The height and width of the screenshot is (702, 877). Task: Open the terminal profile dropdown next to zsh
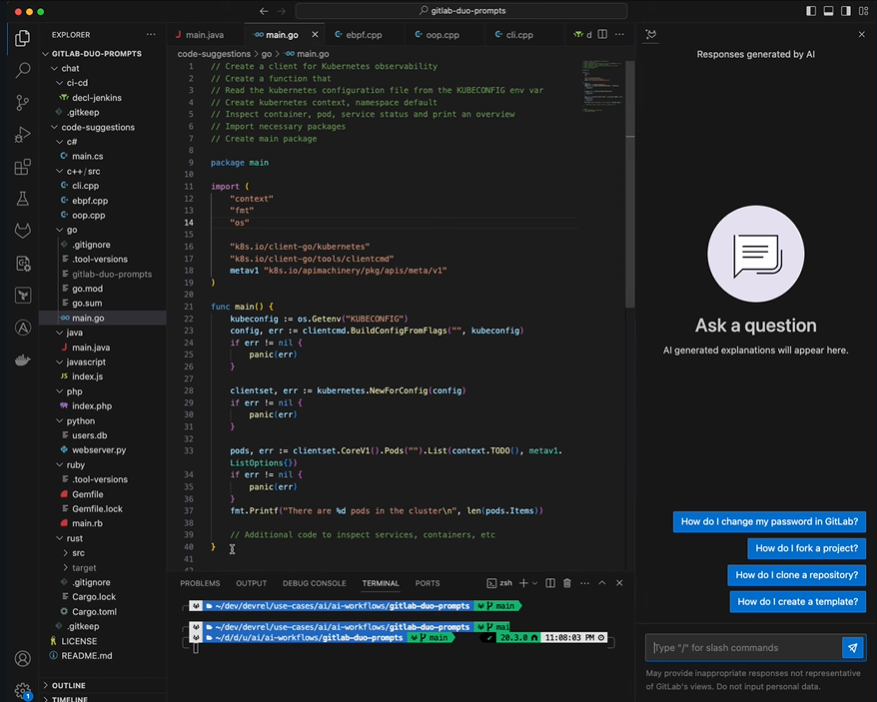pos(533,583)
